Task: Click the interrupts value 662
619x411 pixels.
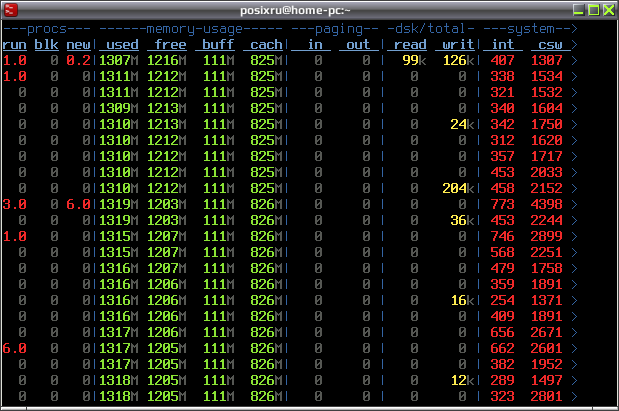Action: 503,348
